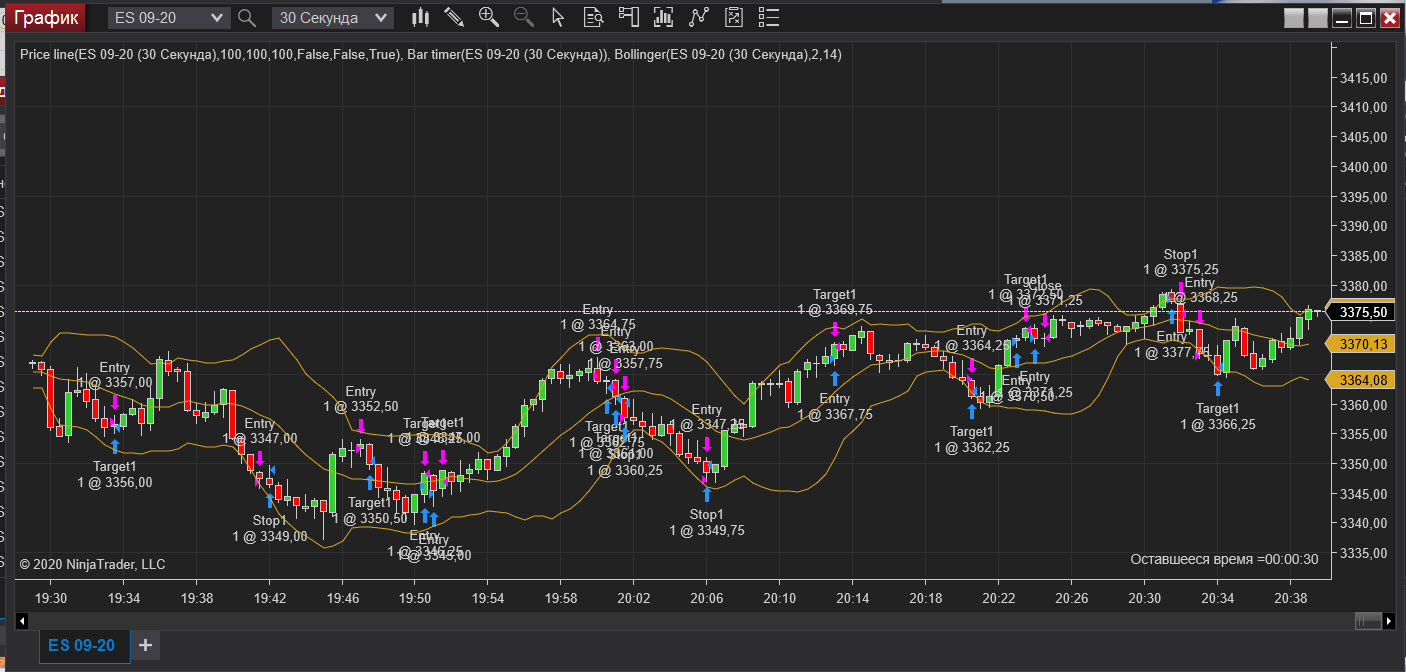Open the drawing tools pencil icon
This screenshot has height=672, width=1406.
pyautogui.click(x=454, y=17)
